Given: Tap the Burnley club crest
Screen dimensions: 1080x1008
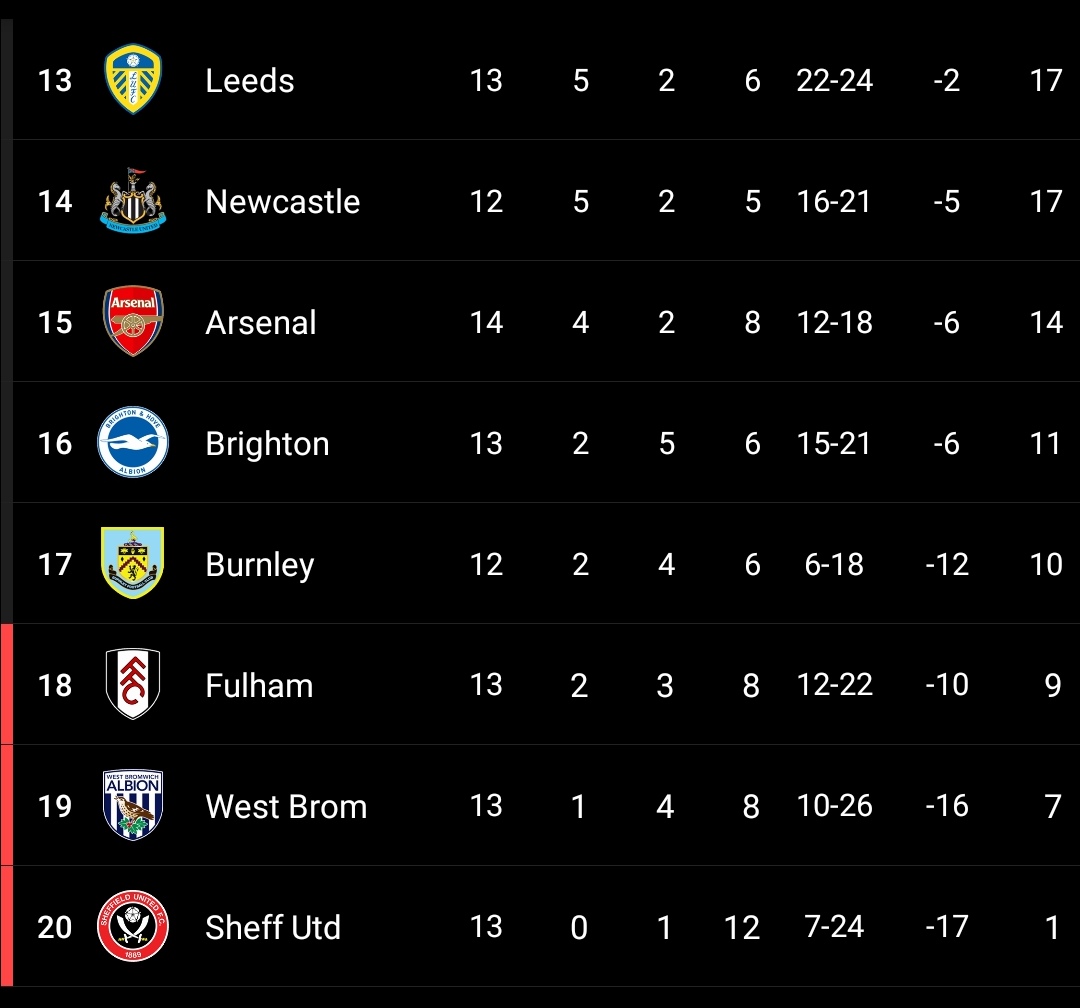Looking at the screenshot, I should 133,563.
